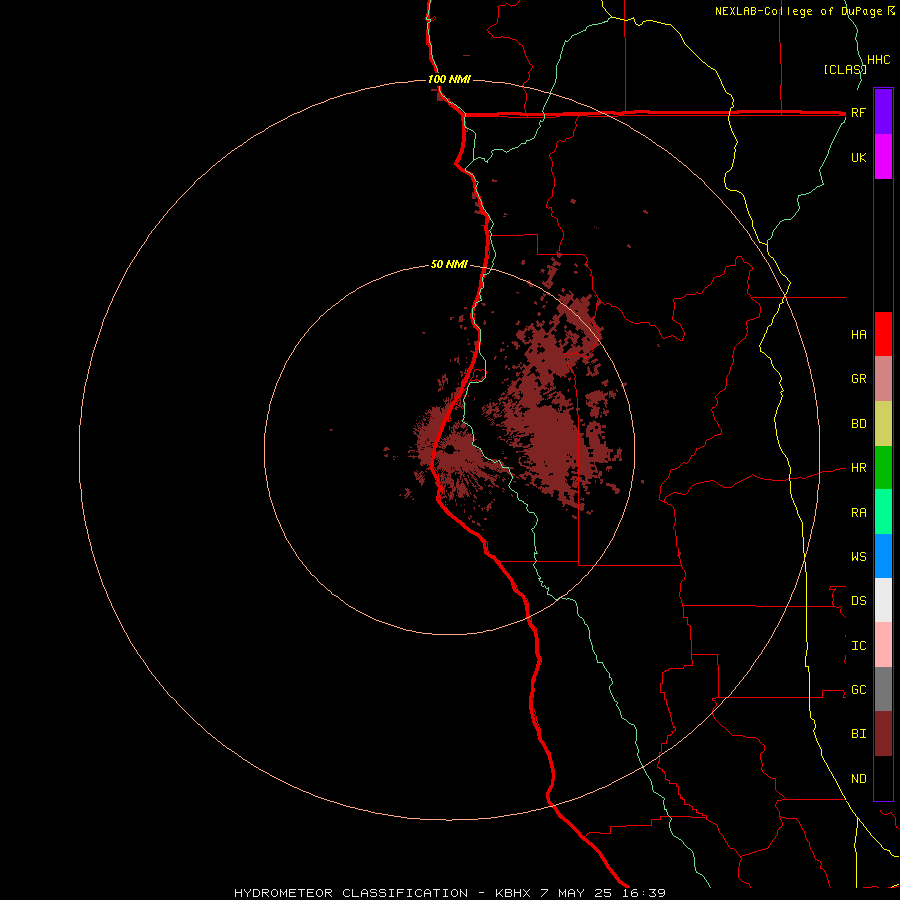Click the ND legend label
Viewport: 900px width, 900px height.
[858, 779]
